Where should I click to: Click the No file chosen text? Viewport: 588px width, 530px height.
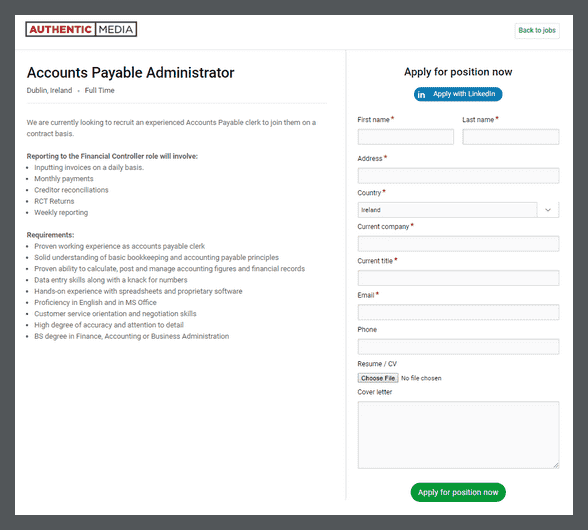point(421,378)
